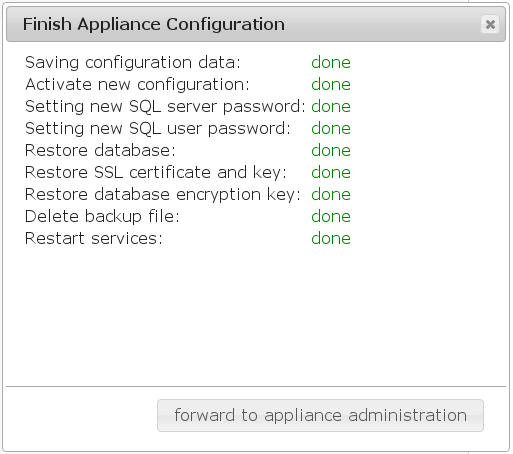The image size is (513, 454).
Task: Click done status beside Restore database
Action: [x=331, y=150]
